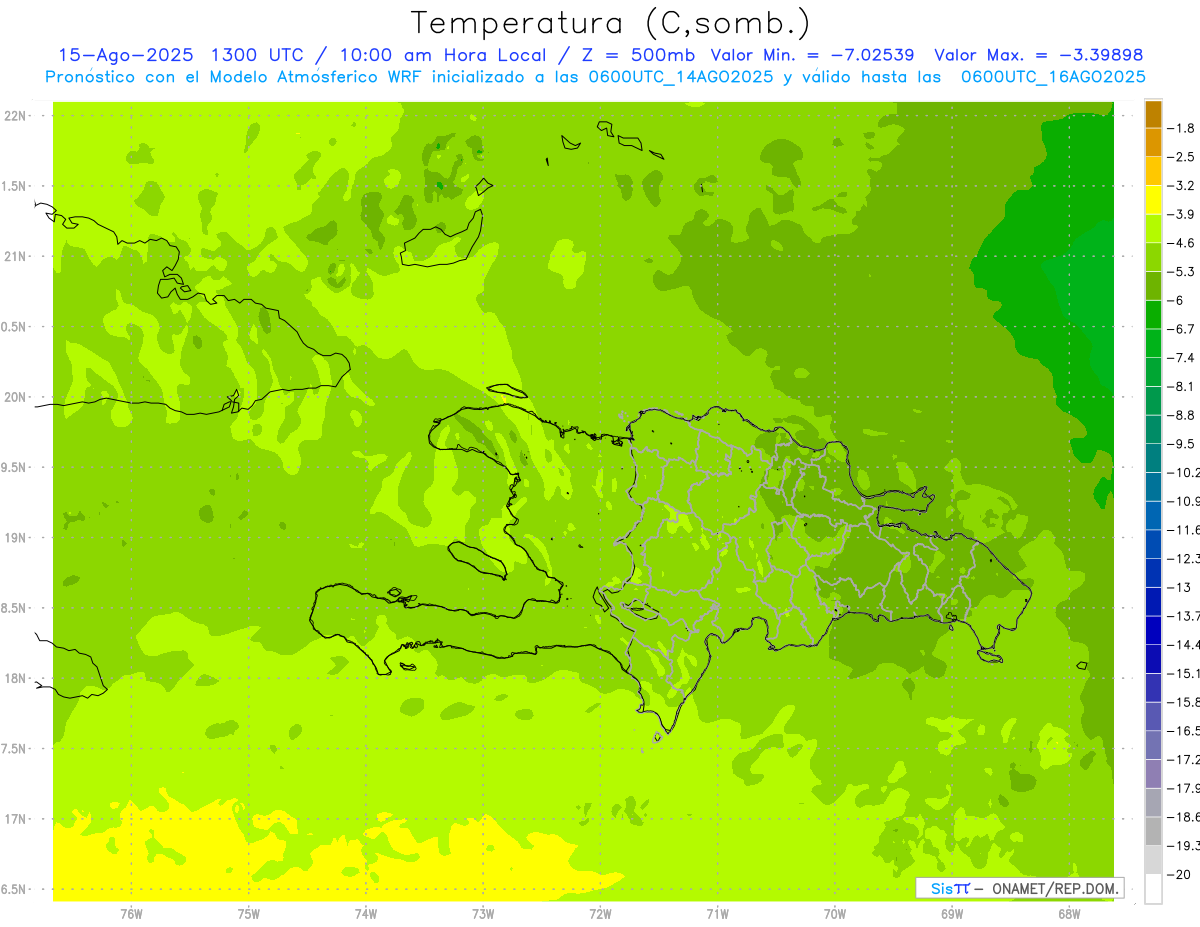
Task: Pick the white swatch below -20
Action: [1153, 888]
